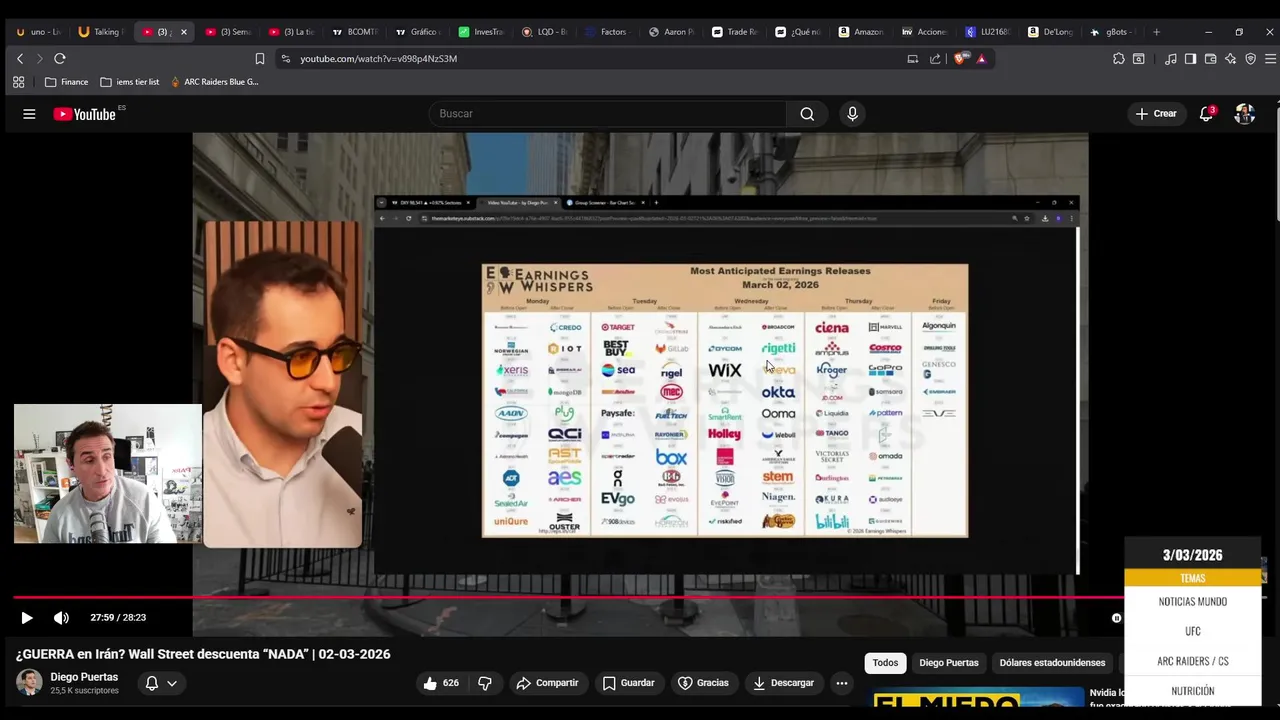Switch to the Trade Re tab
The image size is (1280, 720).
coord(734,32)
